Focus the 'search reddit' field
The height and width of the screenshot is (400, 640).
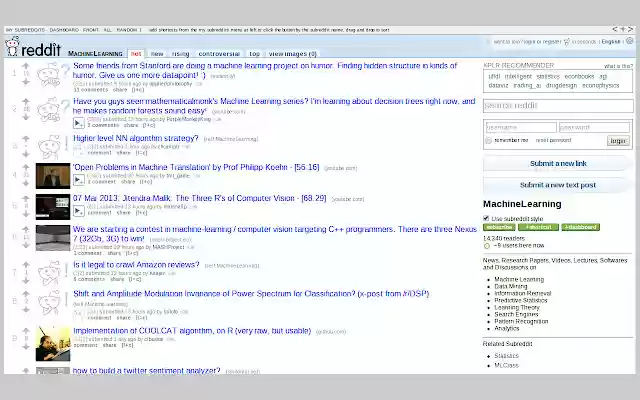tap(558, 106)
